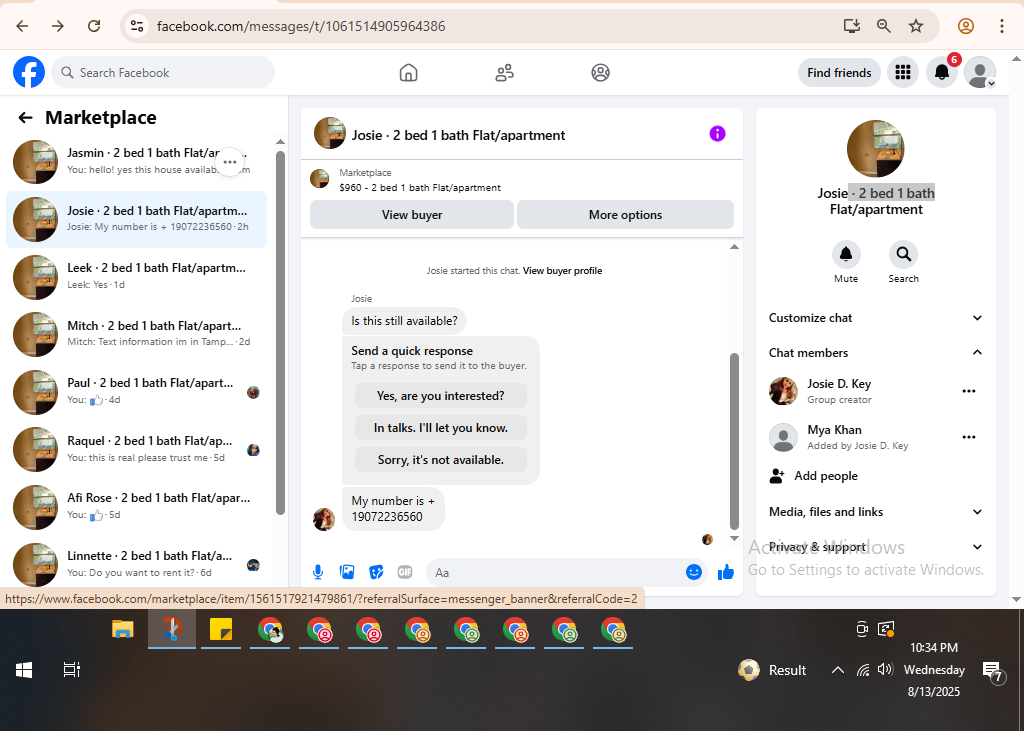Image resolution: width=1024 pixels, height=731 pixels.
Task: Click the message thread scrollbar
Action: coord(734,441)
